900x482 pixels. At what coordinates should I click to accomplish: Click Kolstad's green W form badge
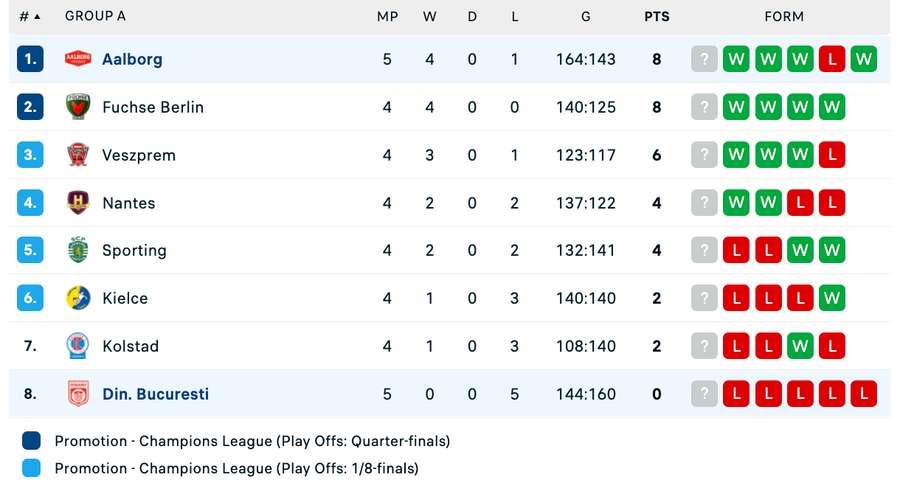(799, 346)
